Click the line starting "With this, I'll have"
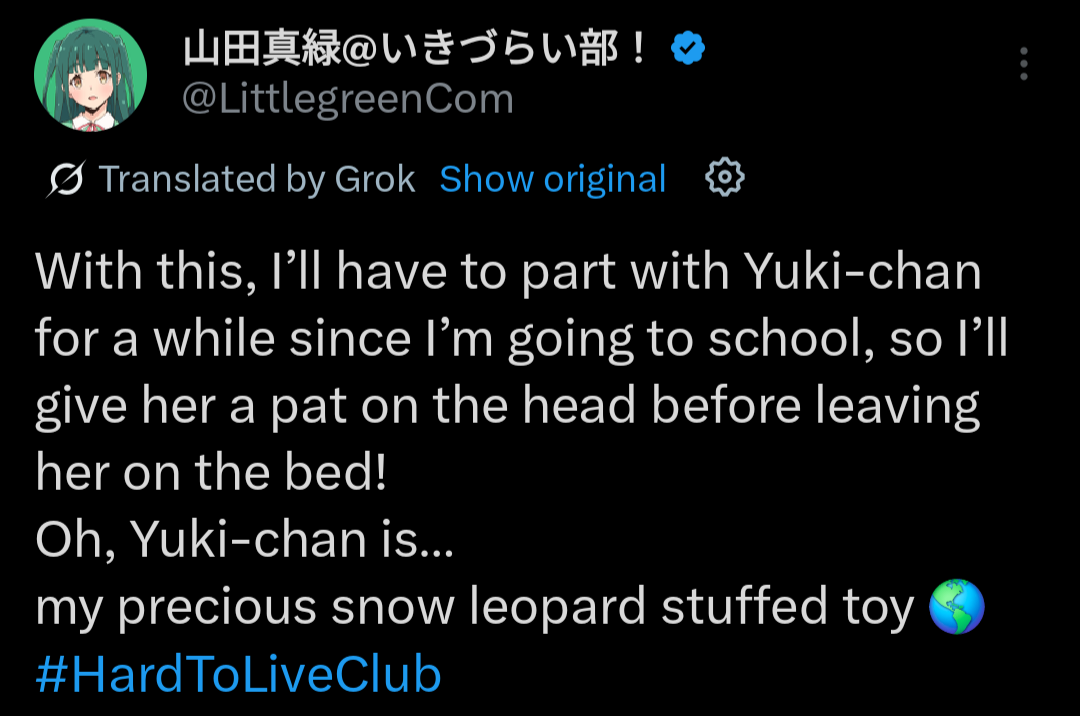 (x=508, y=273)
